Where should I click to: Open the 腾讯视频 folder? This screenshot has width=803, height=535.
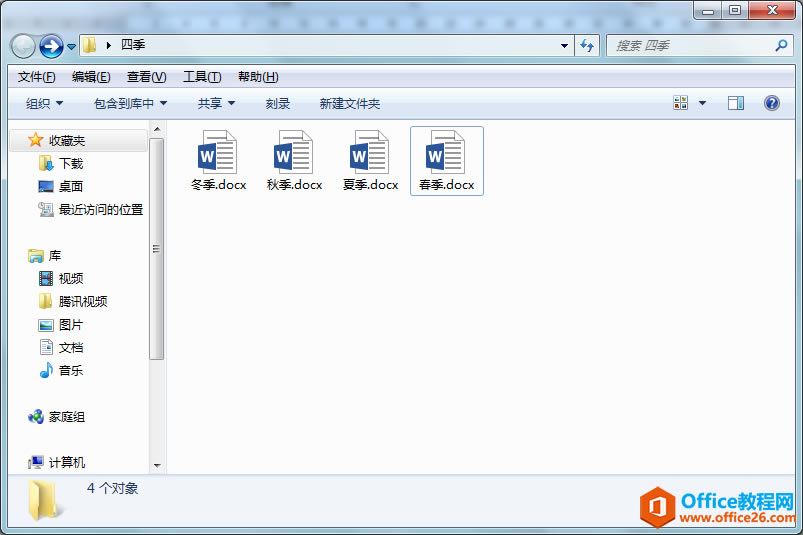83,302
